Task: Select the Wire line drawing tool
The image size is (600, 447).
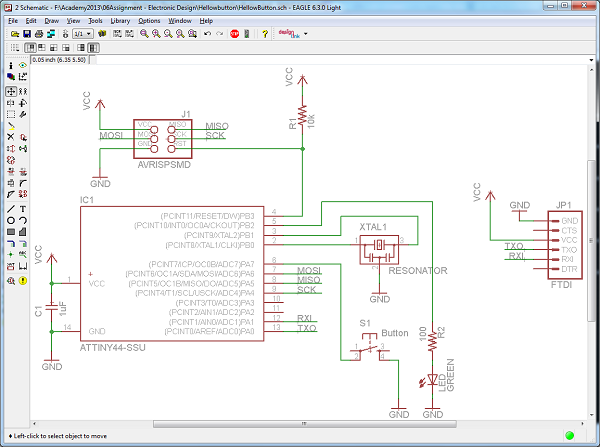Action: tap(11, 209)
